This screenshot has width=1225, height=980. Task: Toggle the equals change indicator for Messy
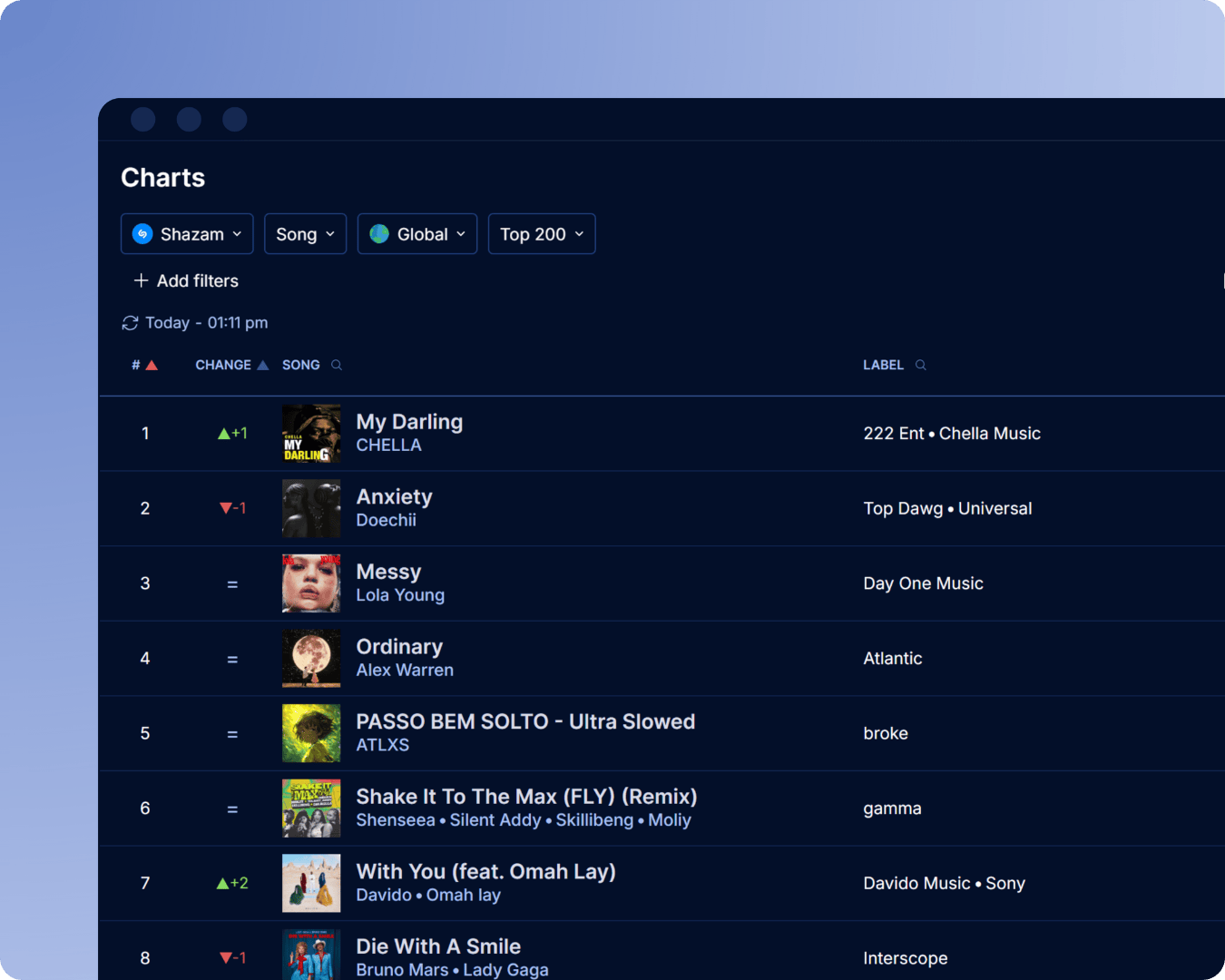[x=232, y=583]
